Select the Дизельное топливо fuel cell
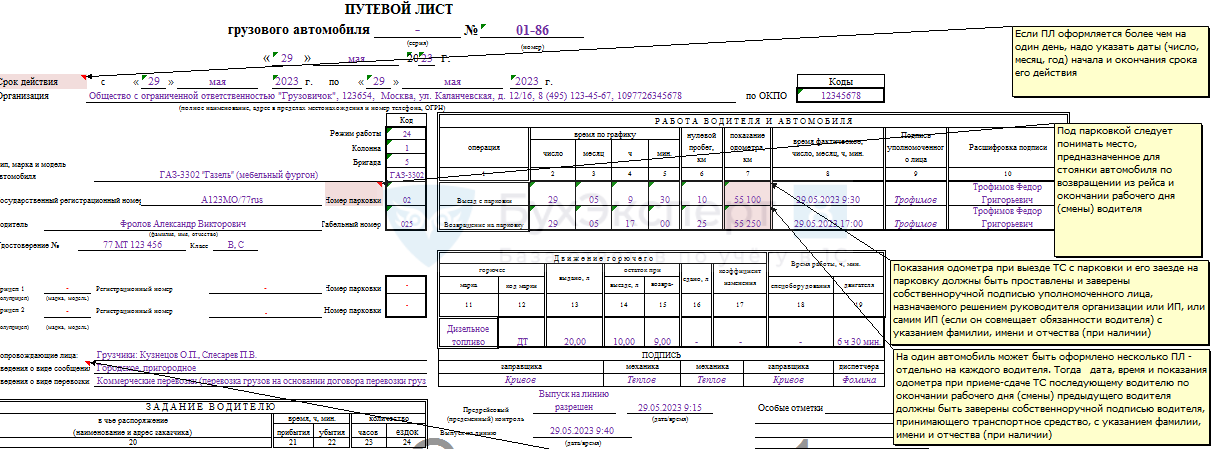1227x449 pixels. click(468, 334)
